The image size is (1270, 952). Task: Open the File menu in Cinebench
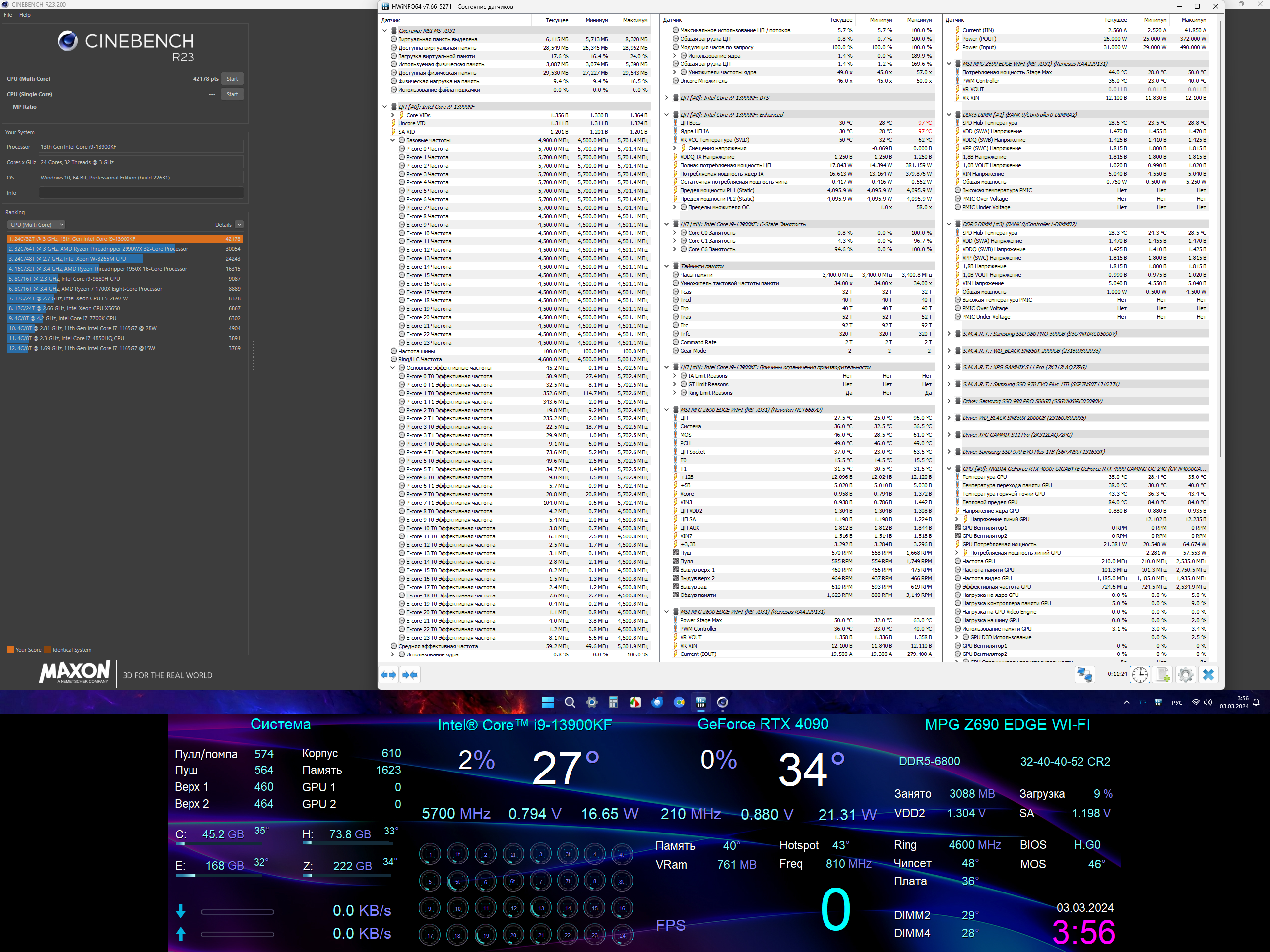pos(8,15)
